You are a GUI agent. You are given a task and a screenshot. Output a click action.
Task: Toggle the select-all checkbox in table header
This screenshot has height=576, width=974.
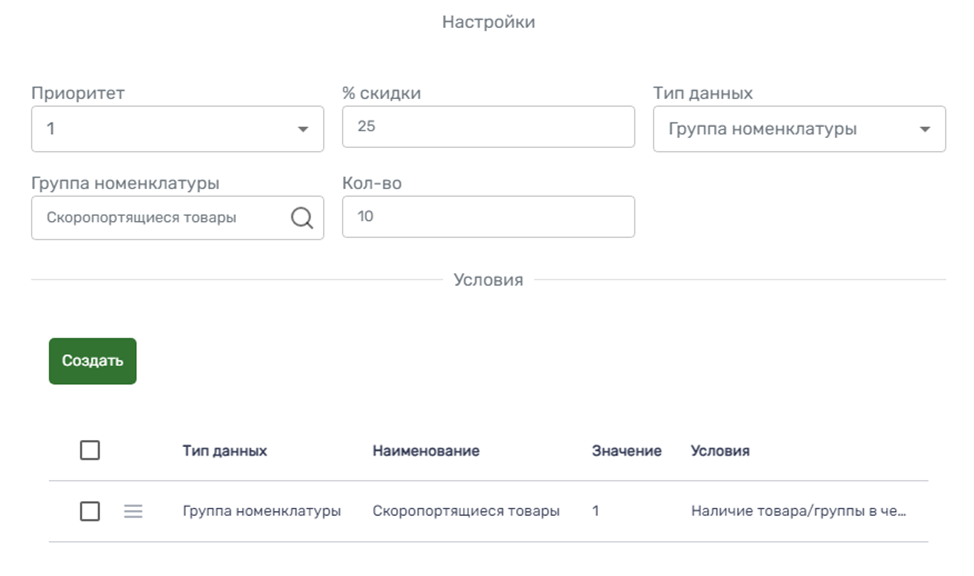pyautogui.click(x=90, y=451)
